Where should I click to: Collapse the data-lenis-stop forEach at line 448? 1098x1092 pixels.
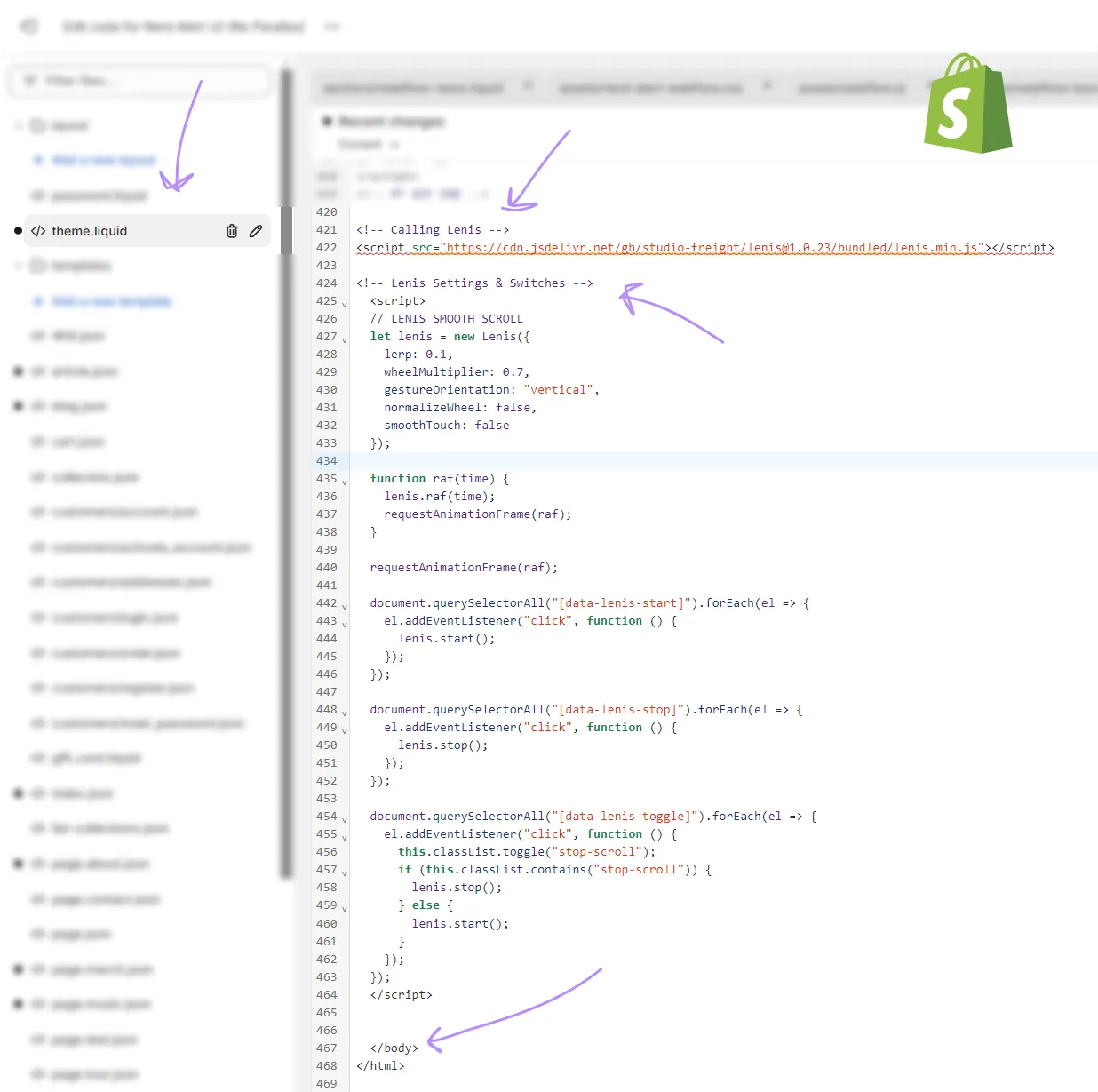pos(345,713)
